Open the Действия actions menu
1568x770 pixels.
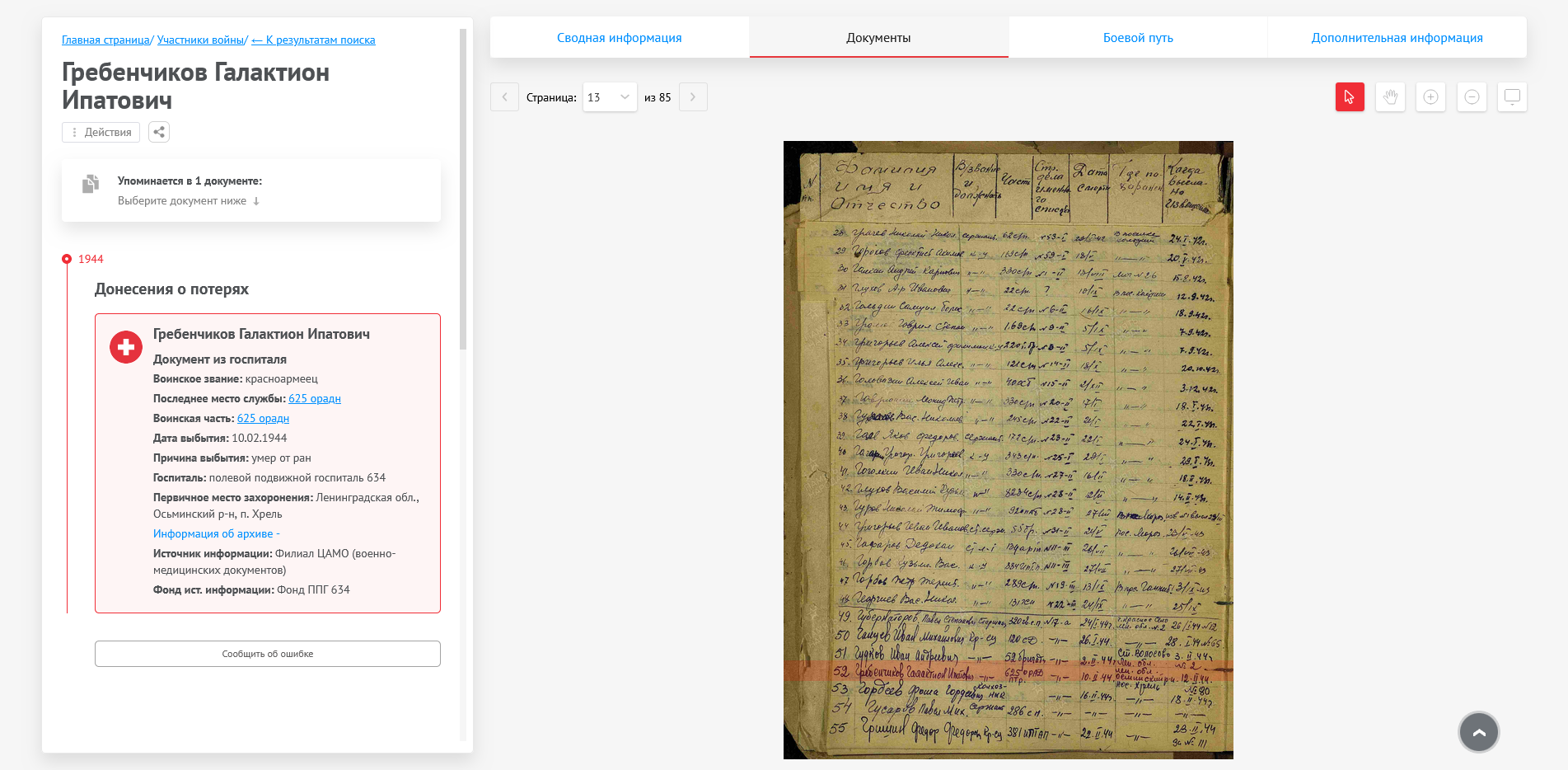pos(101,132)
